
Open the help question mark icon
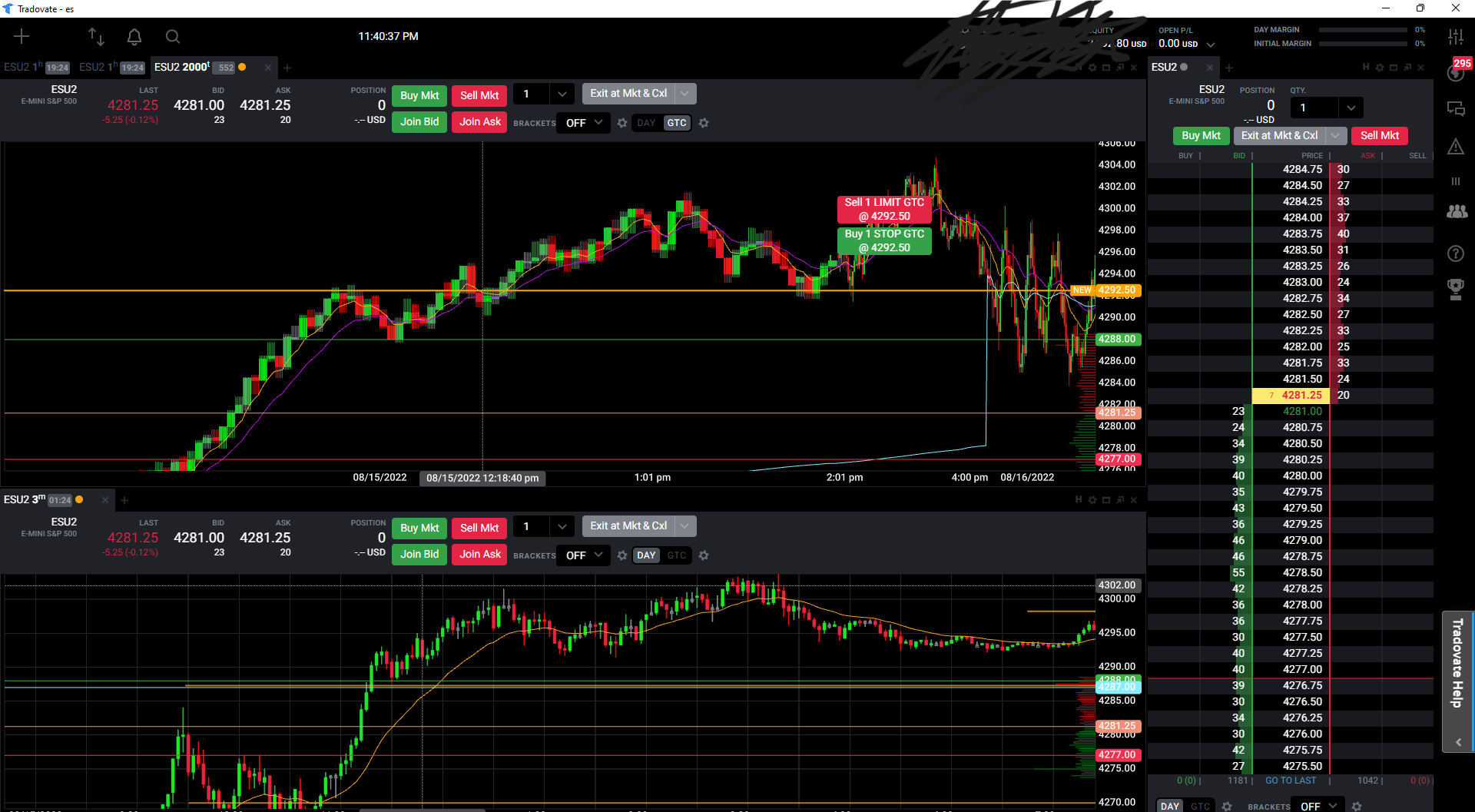pos(1456,254)
